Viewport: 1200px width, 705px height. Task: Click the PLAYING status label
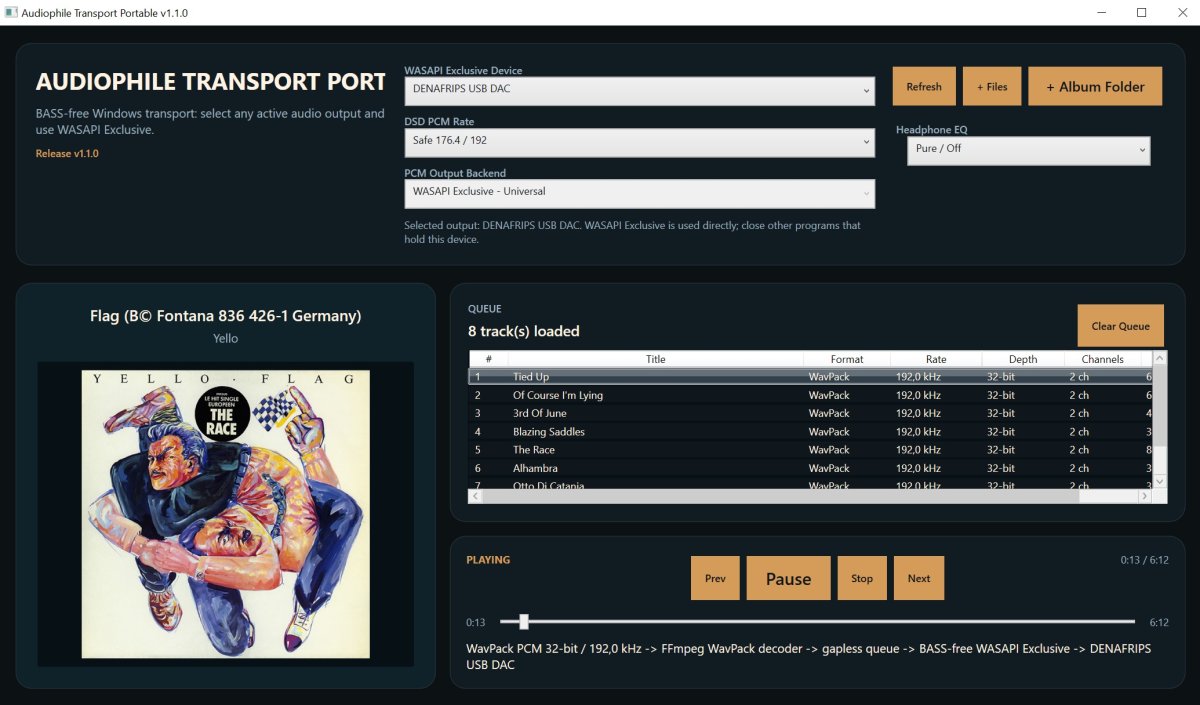(488, 560)
